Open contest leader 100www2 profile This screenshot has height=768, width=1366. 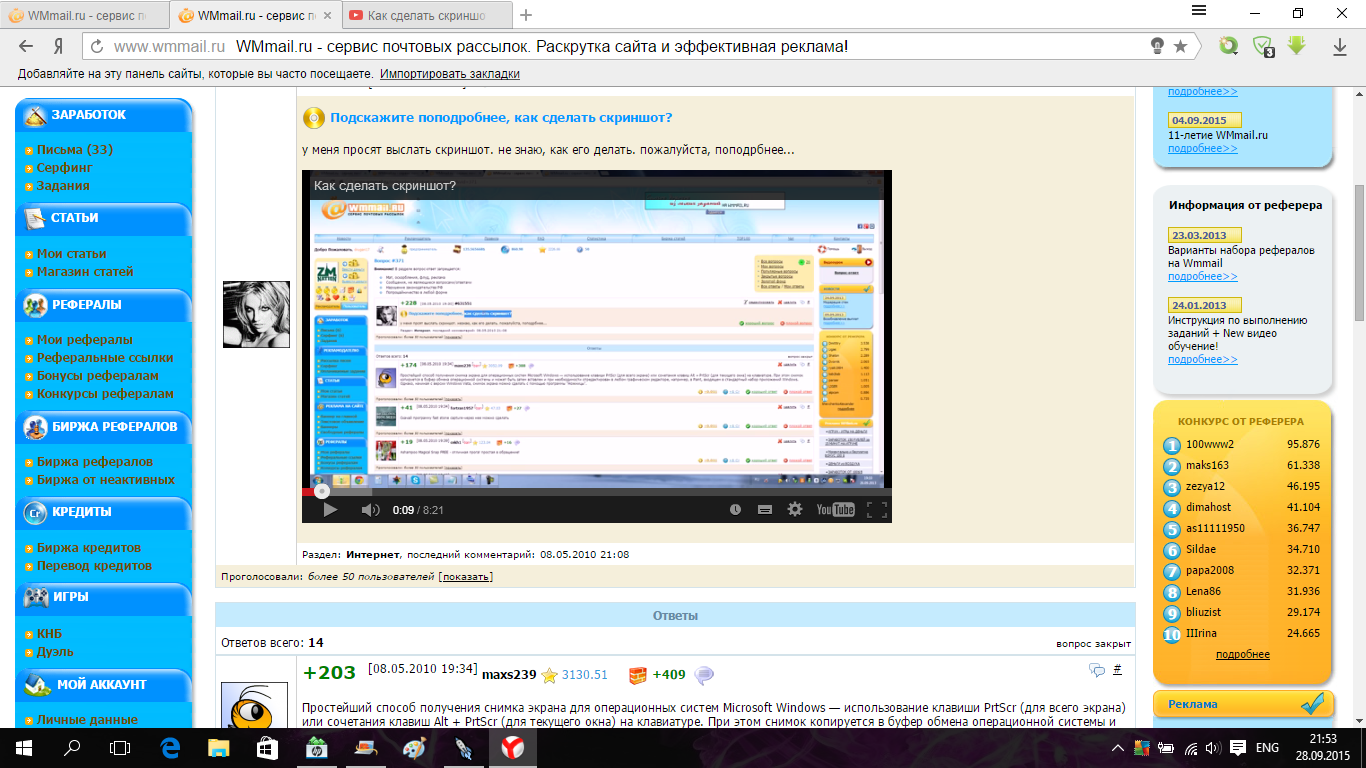[1210, 445]
